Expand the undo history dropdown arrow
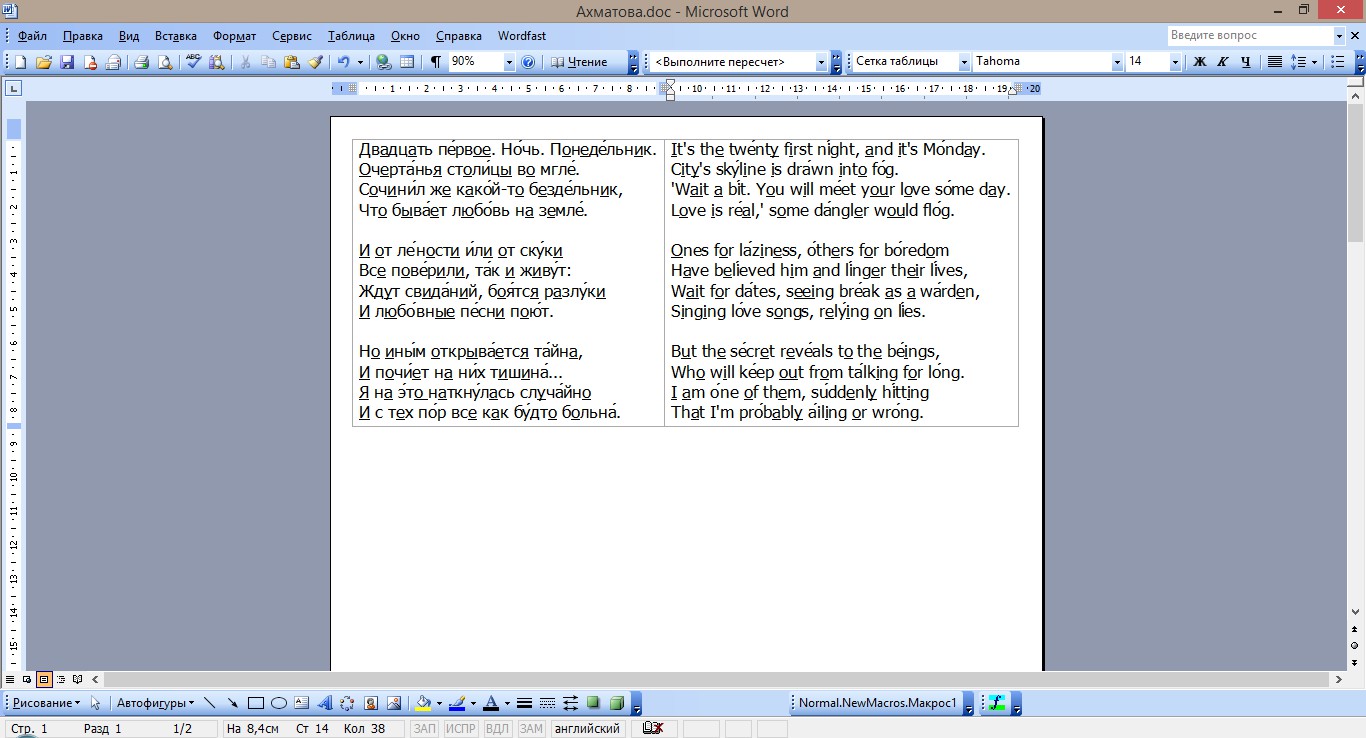1366x738 pixels. coord(361,62)
